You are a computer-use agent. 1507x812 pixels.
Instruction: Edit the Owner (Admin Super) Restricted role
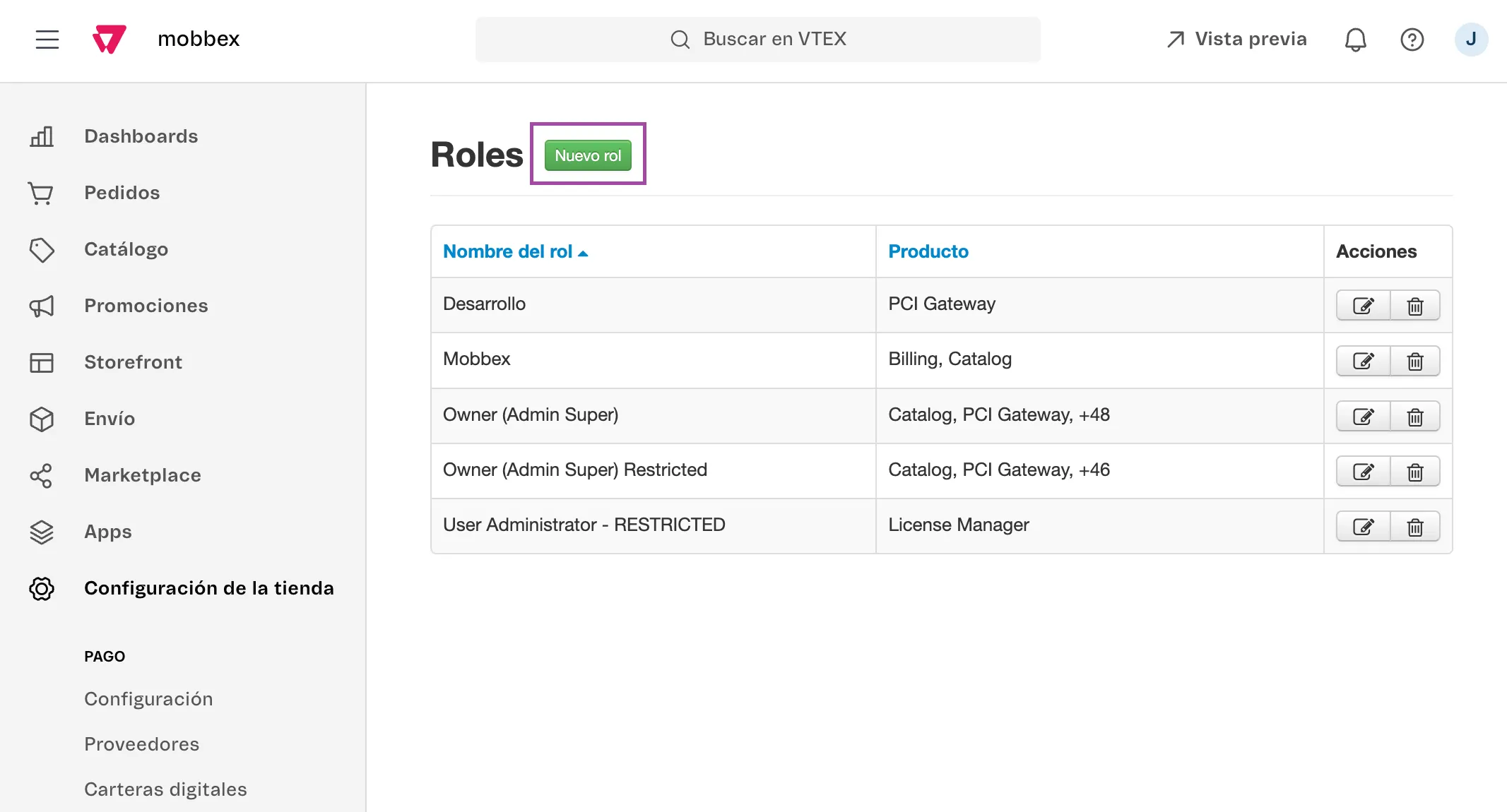click(x=1363, y=472)
